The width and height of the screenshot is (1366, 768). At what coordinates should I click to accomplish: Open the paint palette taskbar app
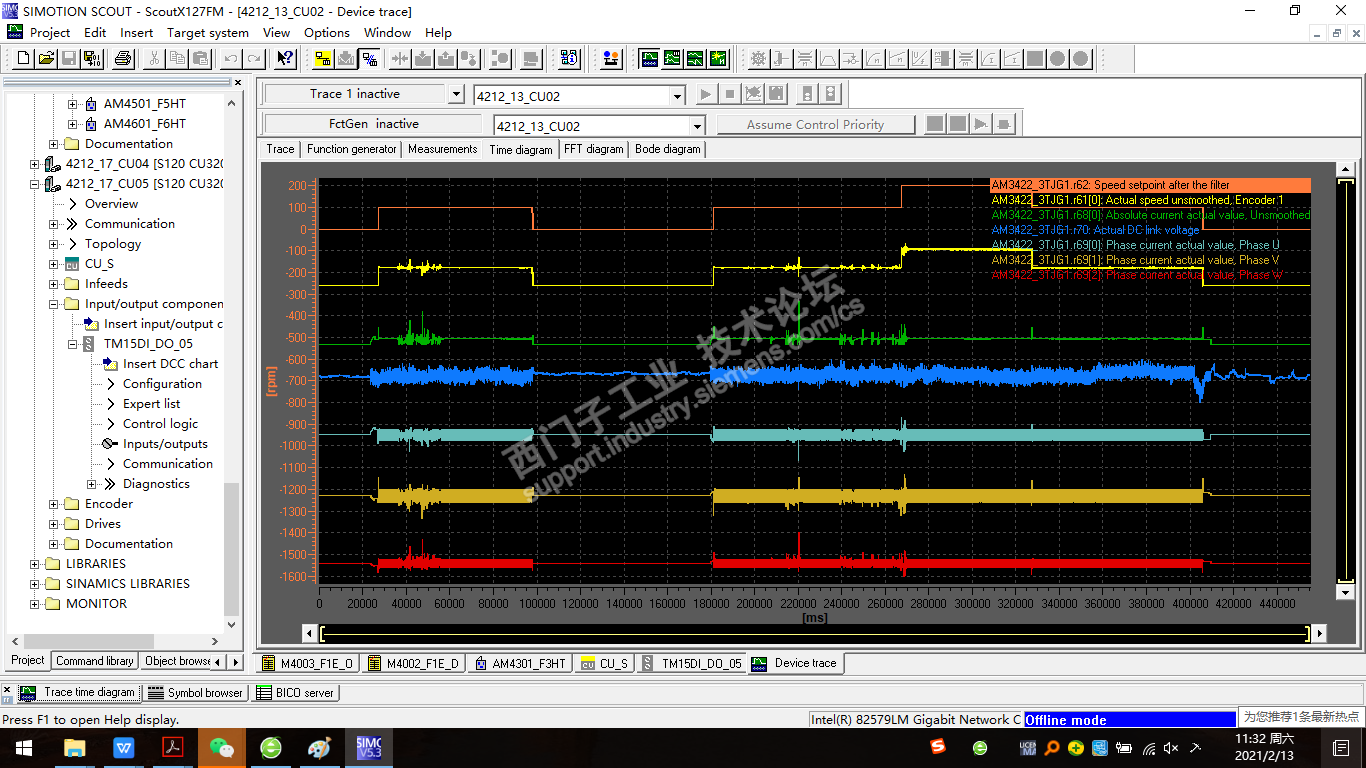click(x=319, y=747)
